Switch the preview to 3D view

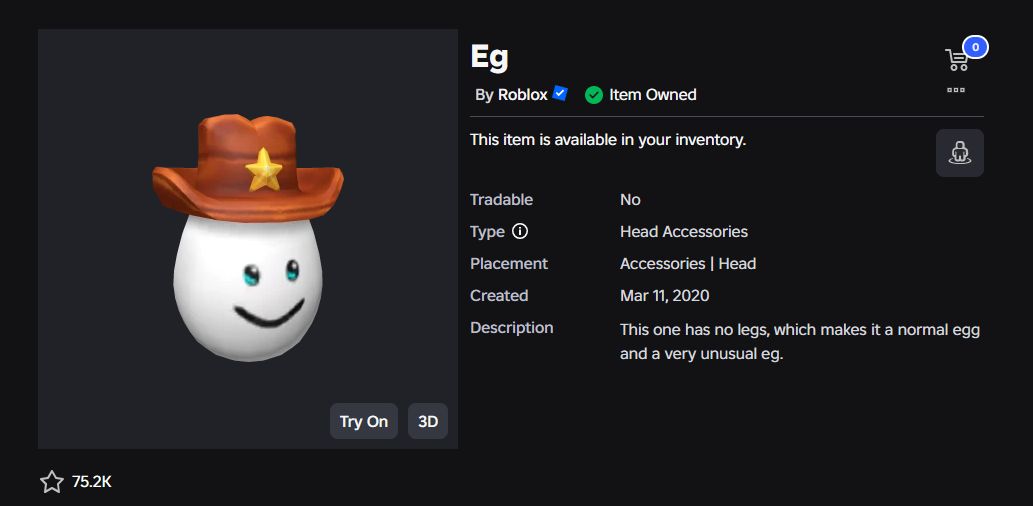click(428, 421)
